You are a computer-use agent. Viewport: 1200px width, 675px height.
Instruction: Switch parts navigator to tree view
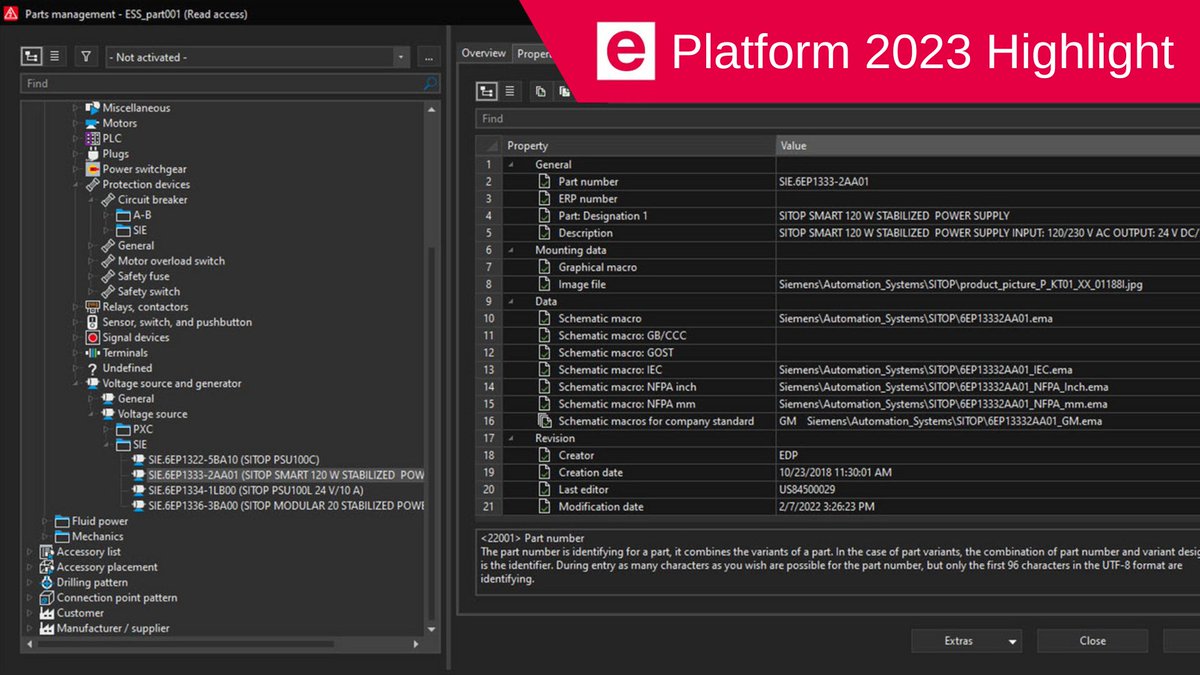pyautogui.click(x=32, y=57)
